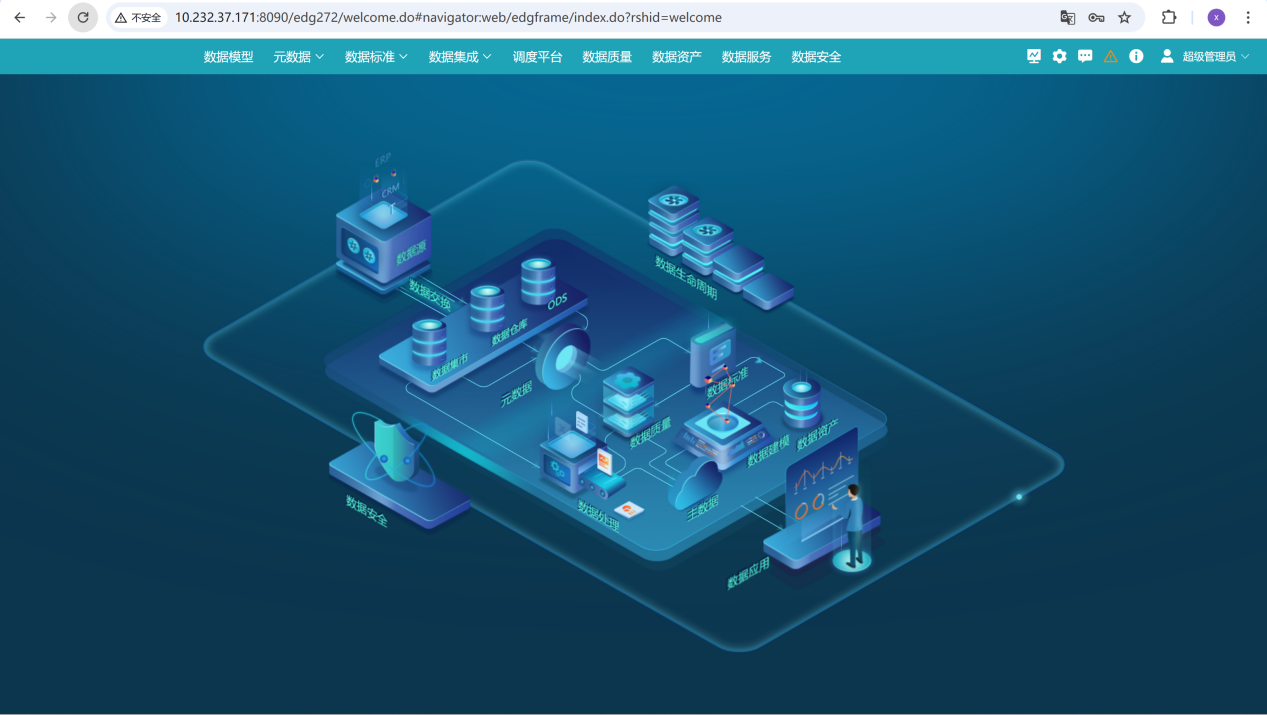Click the settings gear icon in header
1267x715 pixels.
[1059, 57]
